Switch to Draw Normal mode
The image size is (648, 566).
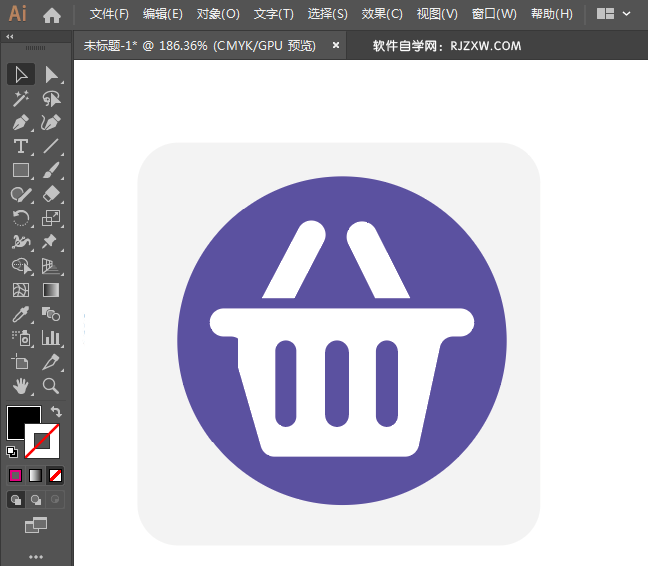click(x=16, y=499)
